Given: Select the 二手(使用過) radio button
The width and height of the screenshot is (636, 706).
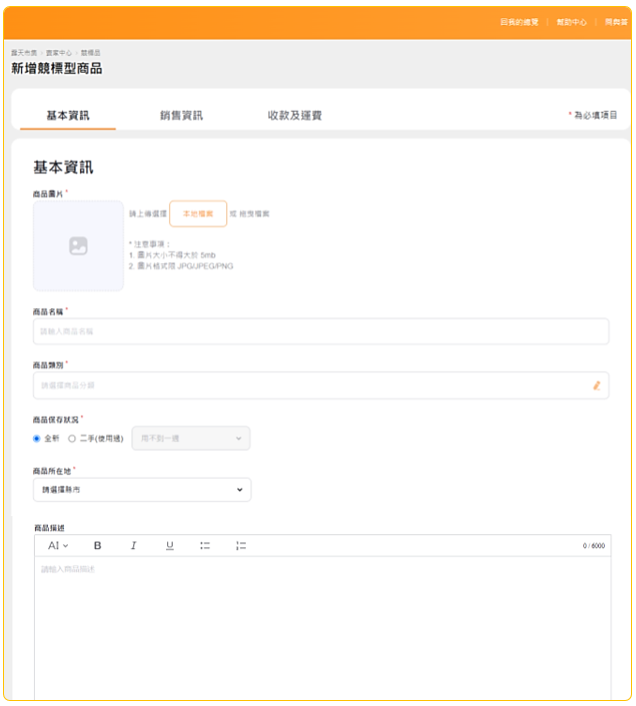Looking at the screenshot, I should pyautogui.click(x=72, y=438).
